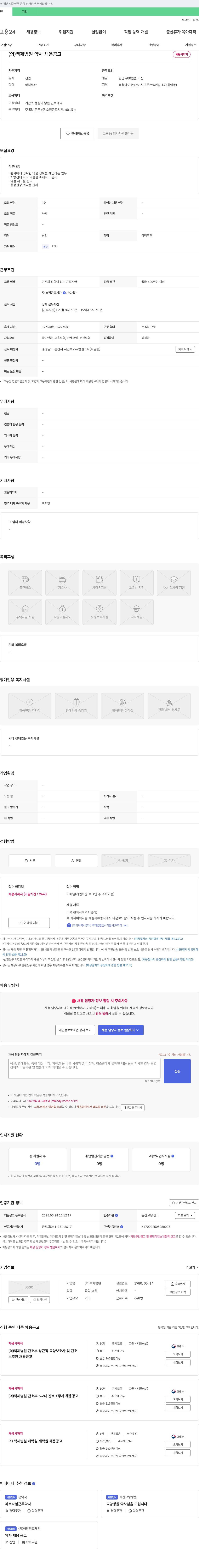Viewport: 199px width, 1568px height.
Task: Click the blue 전송 button
Action: [177, 1071]
